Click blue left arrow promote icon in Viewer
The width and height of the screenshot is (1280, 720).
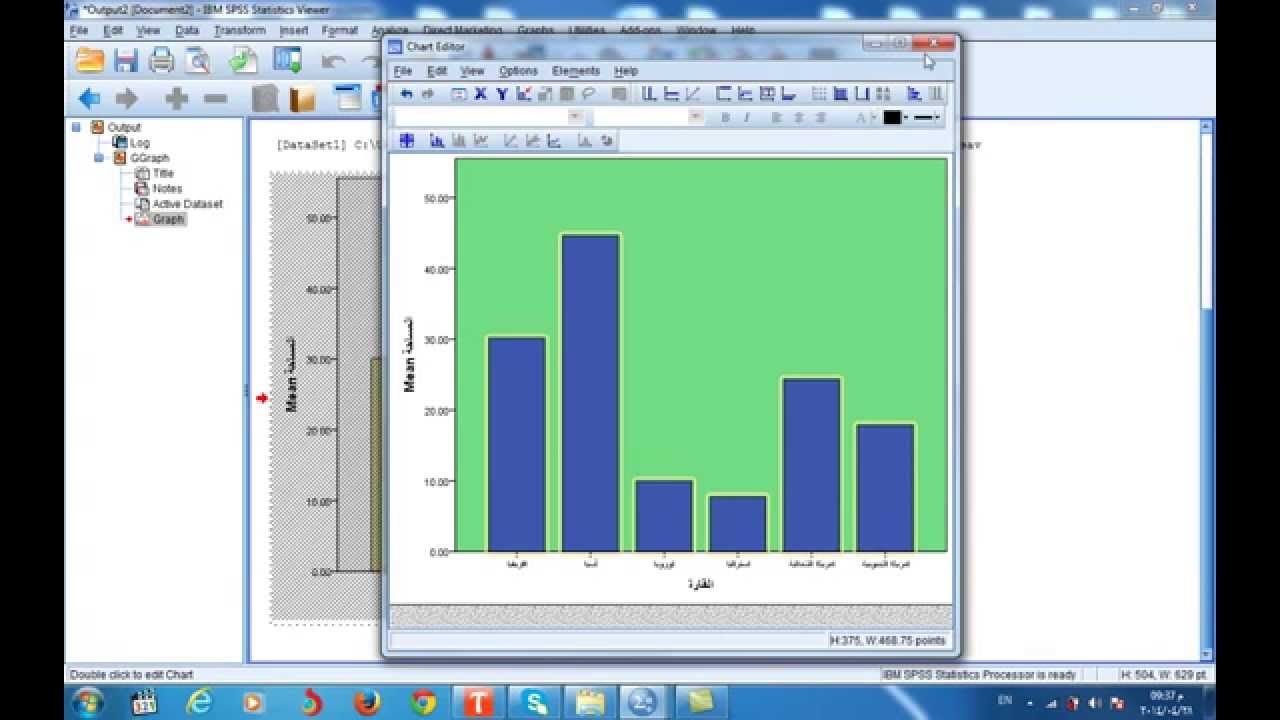[90, 98]
